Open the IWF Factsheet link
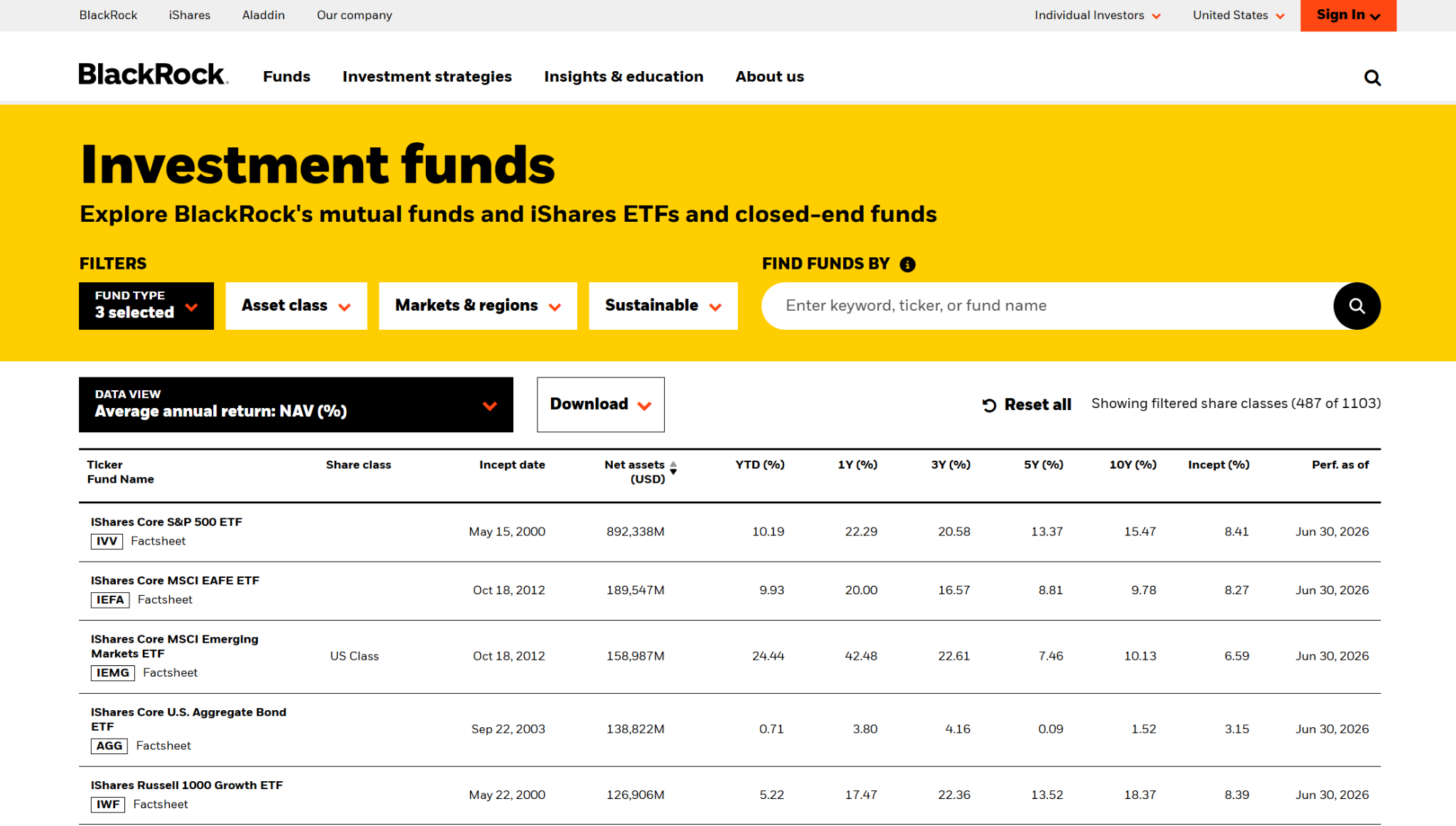1456x826 pixels. pyautogui.click(x=161, y=805)
